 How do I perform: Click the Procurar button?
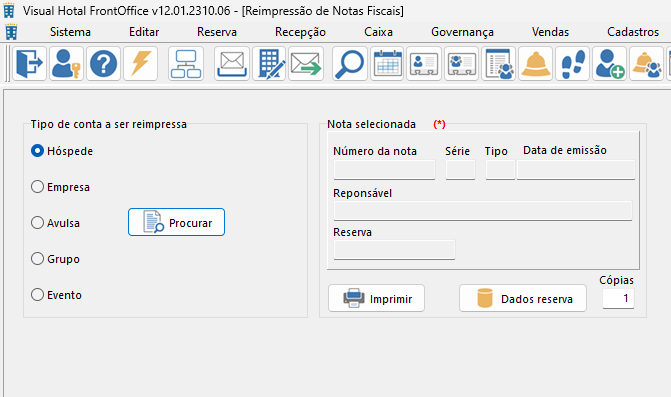click(x=176, y=222)
